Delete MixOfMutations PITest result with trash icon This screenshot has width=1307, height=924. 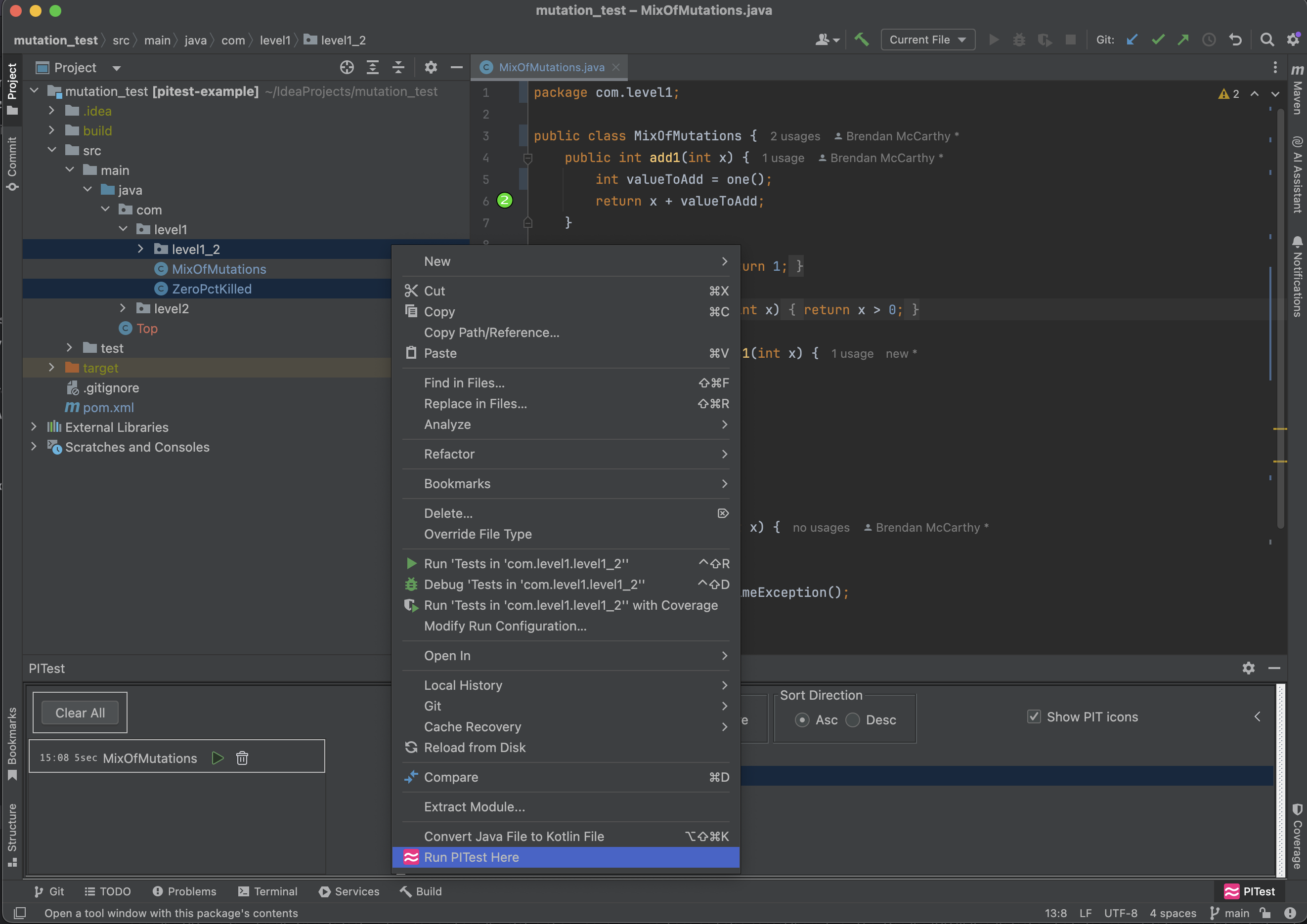click(242, 758)
